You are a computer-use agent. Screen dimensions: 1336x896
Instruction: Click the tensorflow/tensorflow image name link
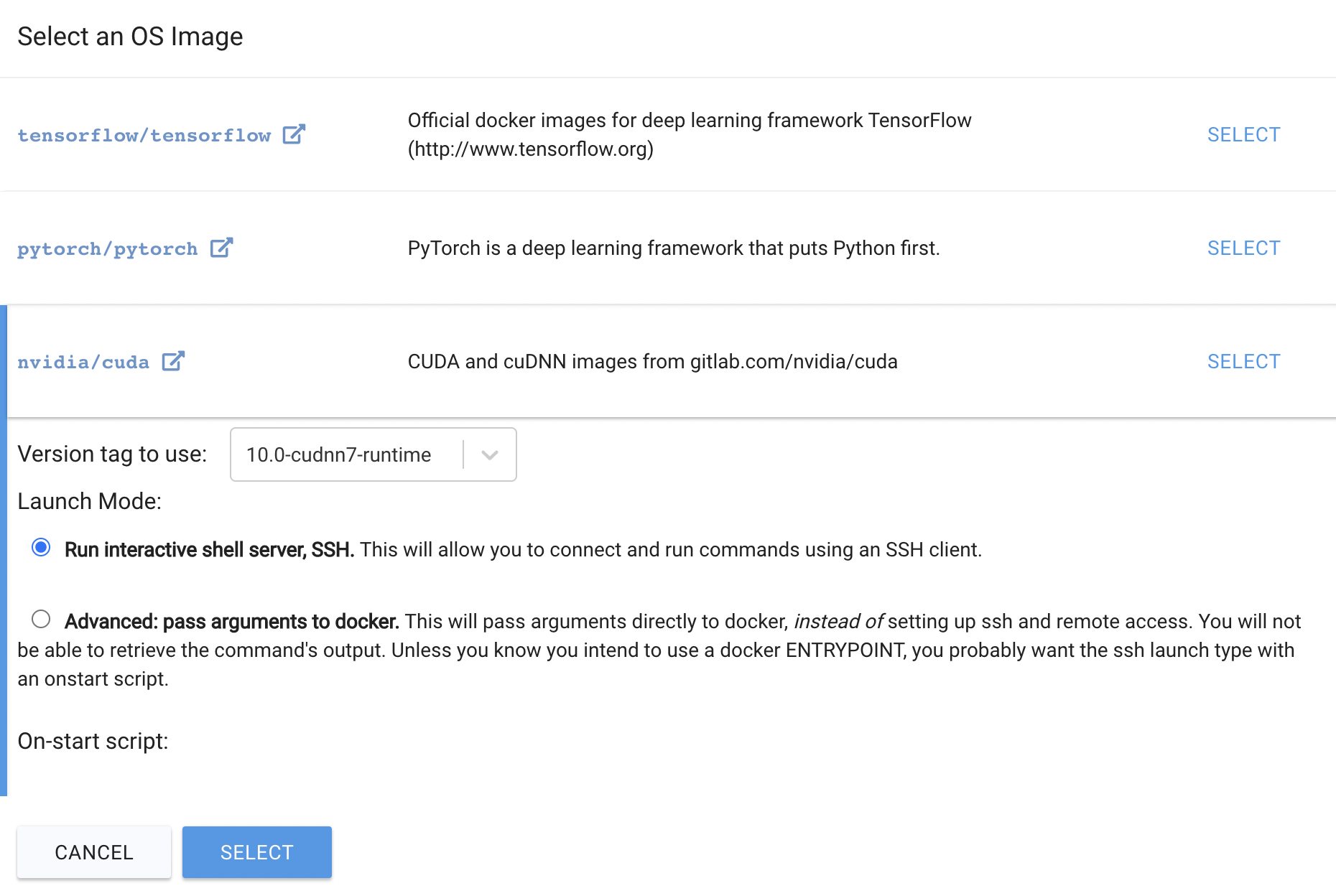(x=144, y=135)
